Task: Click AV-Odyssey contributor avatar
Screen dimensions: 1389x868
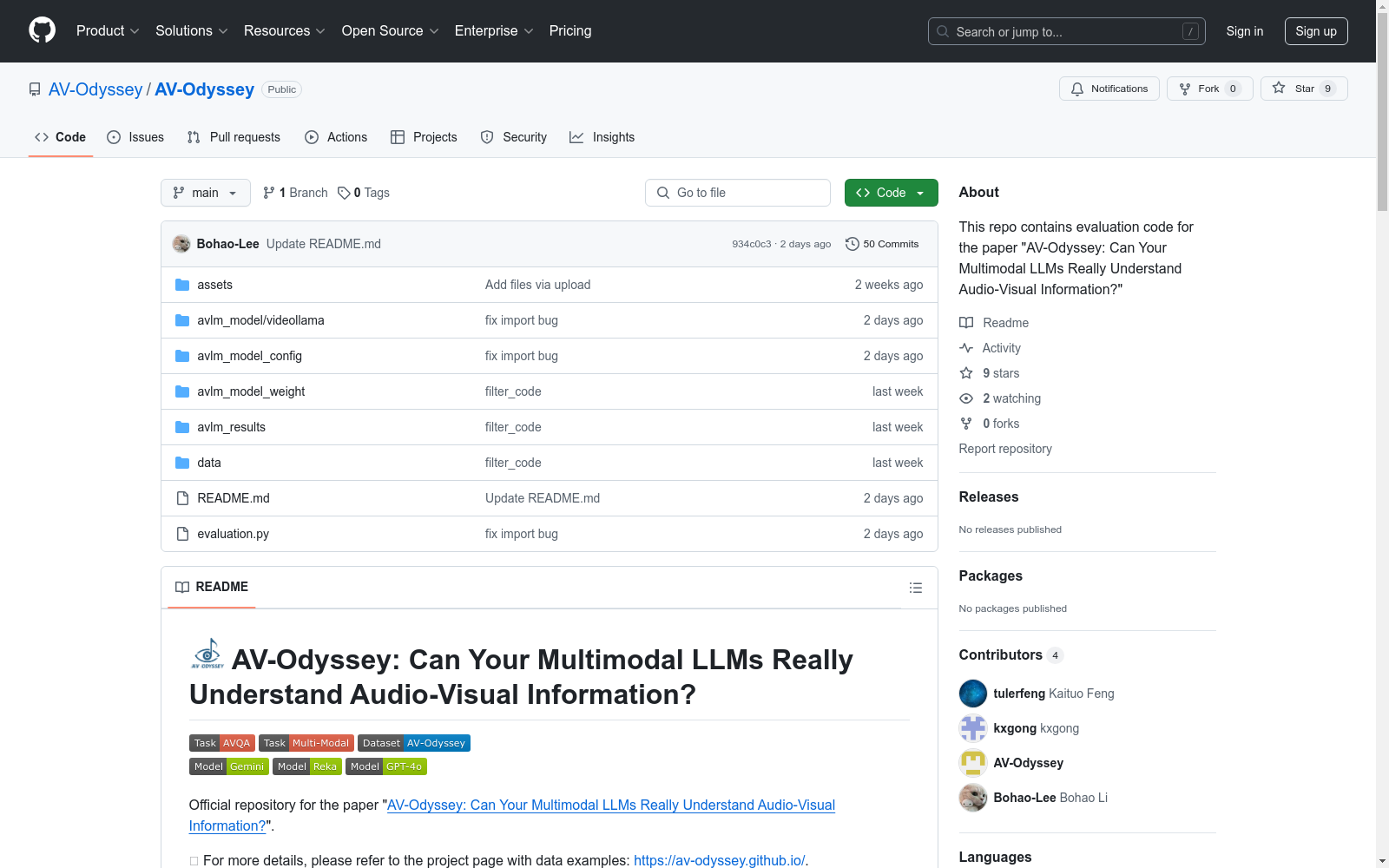Action: tap(973, 763)
